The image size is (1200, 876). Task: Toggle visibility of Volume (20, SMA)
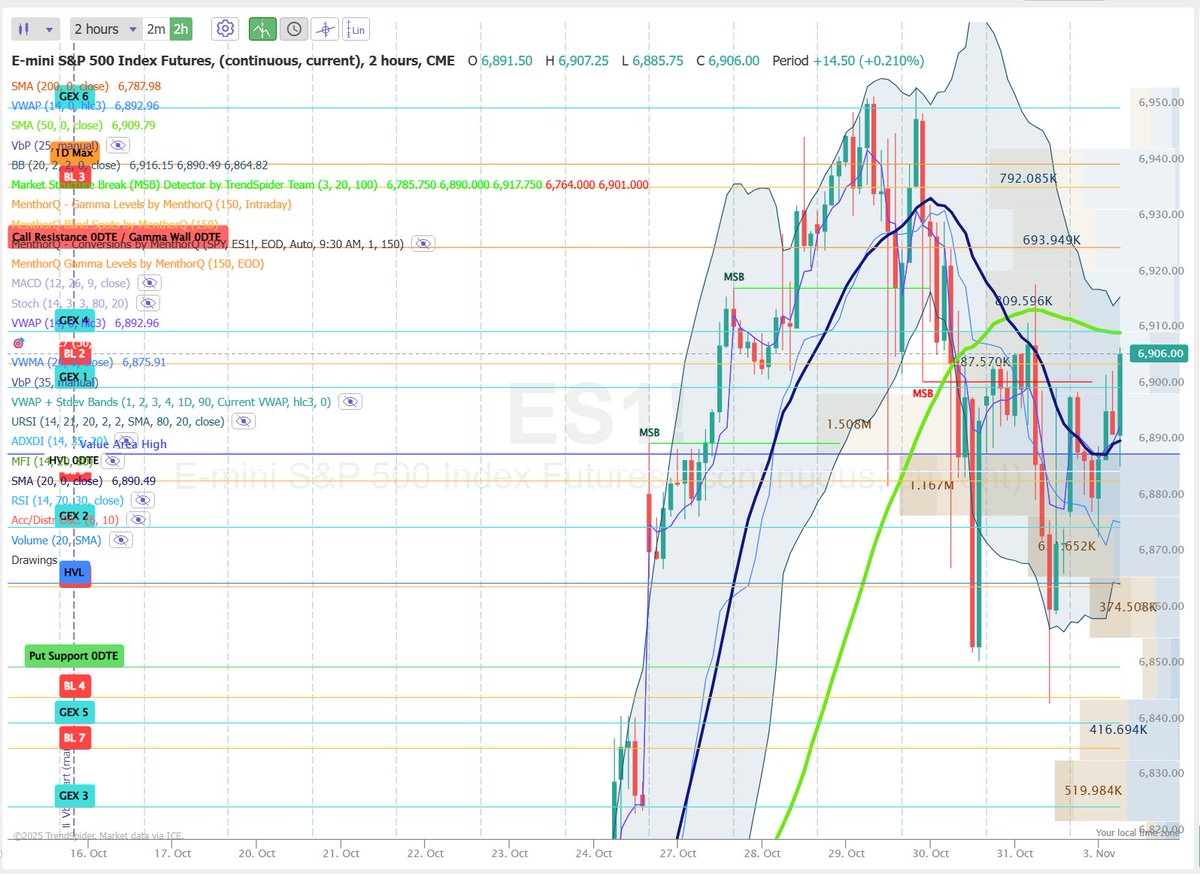pos(121,539)
